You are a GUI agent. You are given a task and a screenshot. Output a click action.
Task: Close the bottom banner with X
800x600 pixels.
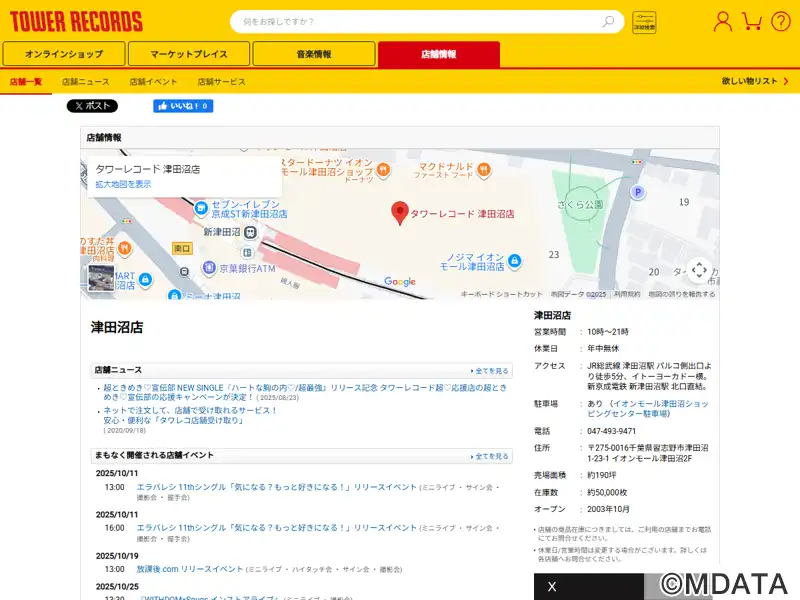coord(552,587)
